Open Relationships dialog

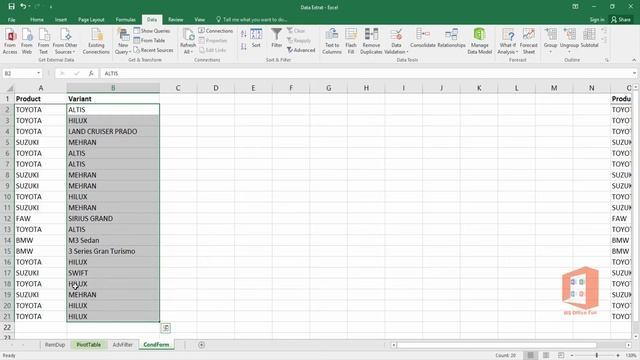click(x=451, y=38)
